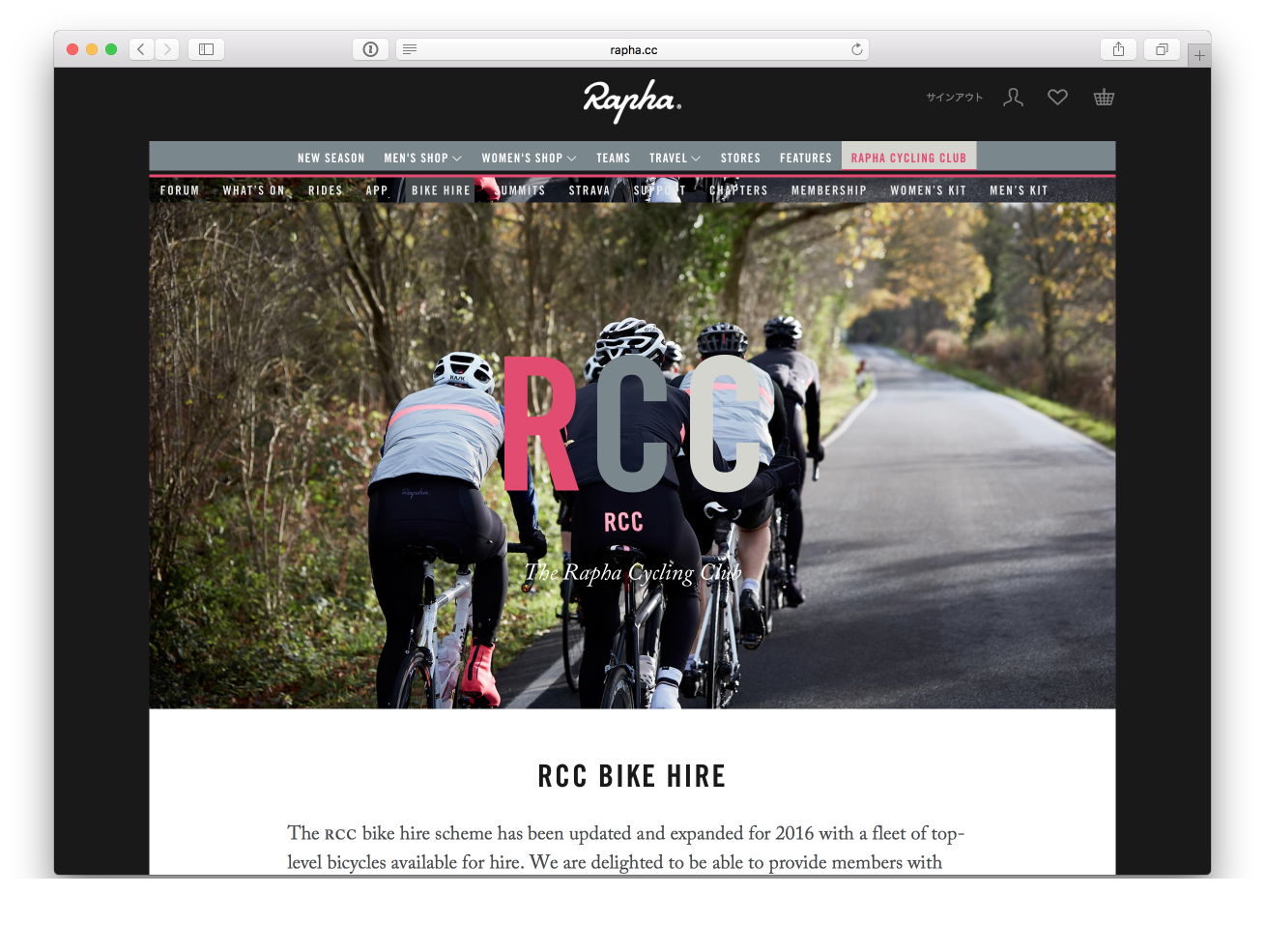This screenshot has width=1265, height=952.
Task: Expand the Women's Shop dropdown
Action: (529, 158)
